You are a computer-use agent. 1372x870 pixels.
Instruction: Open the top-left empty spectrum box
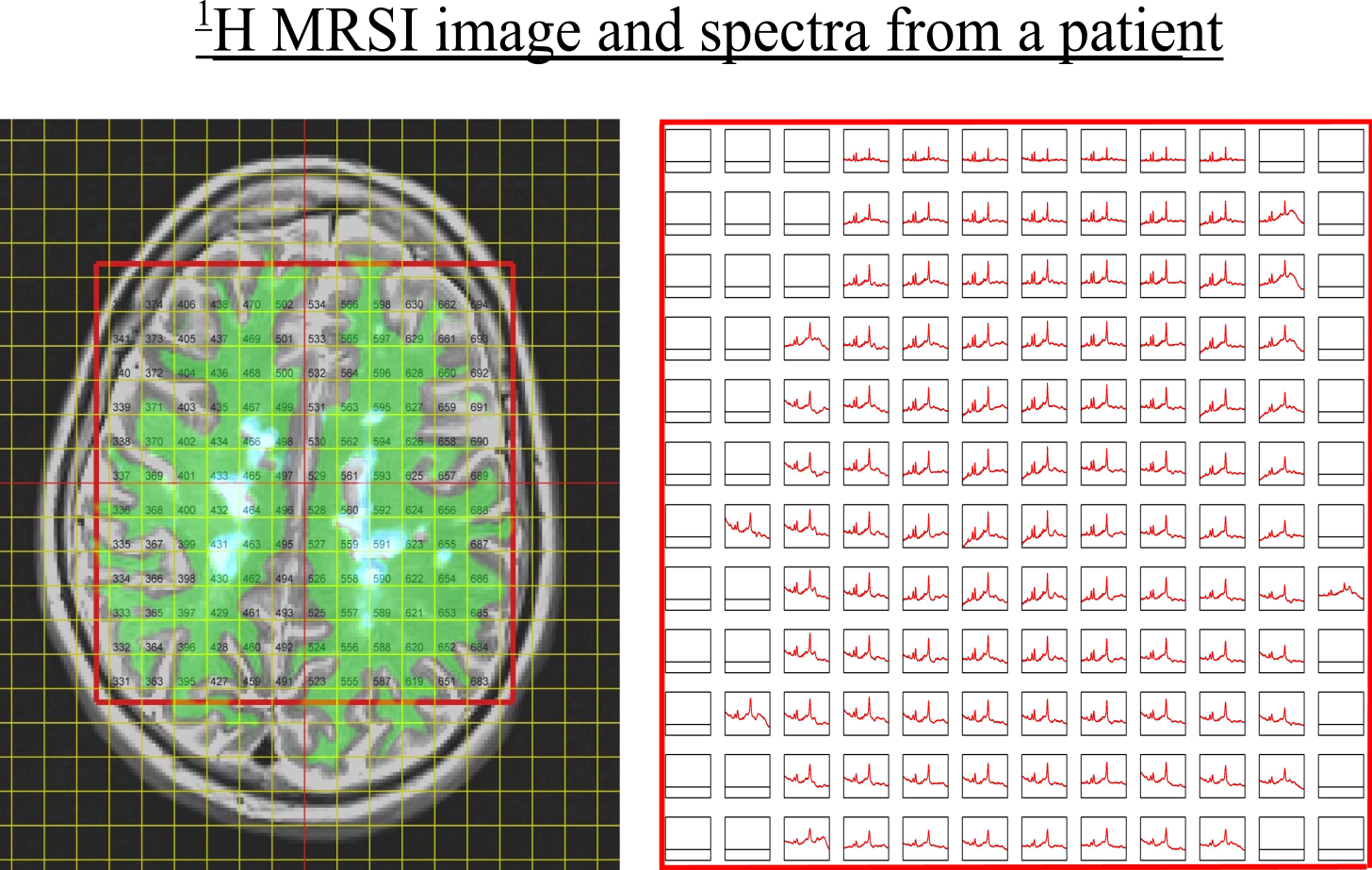(x=688, y=151)
